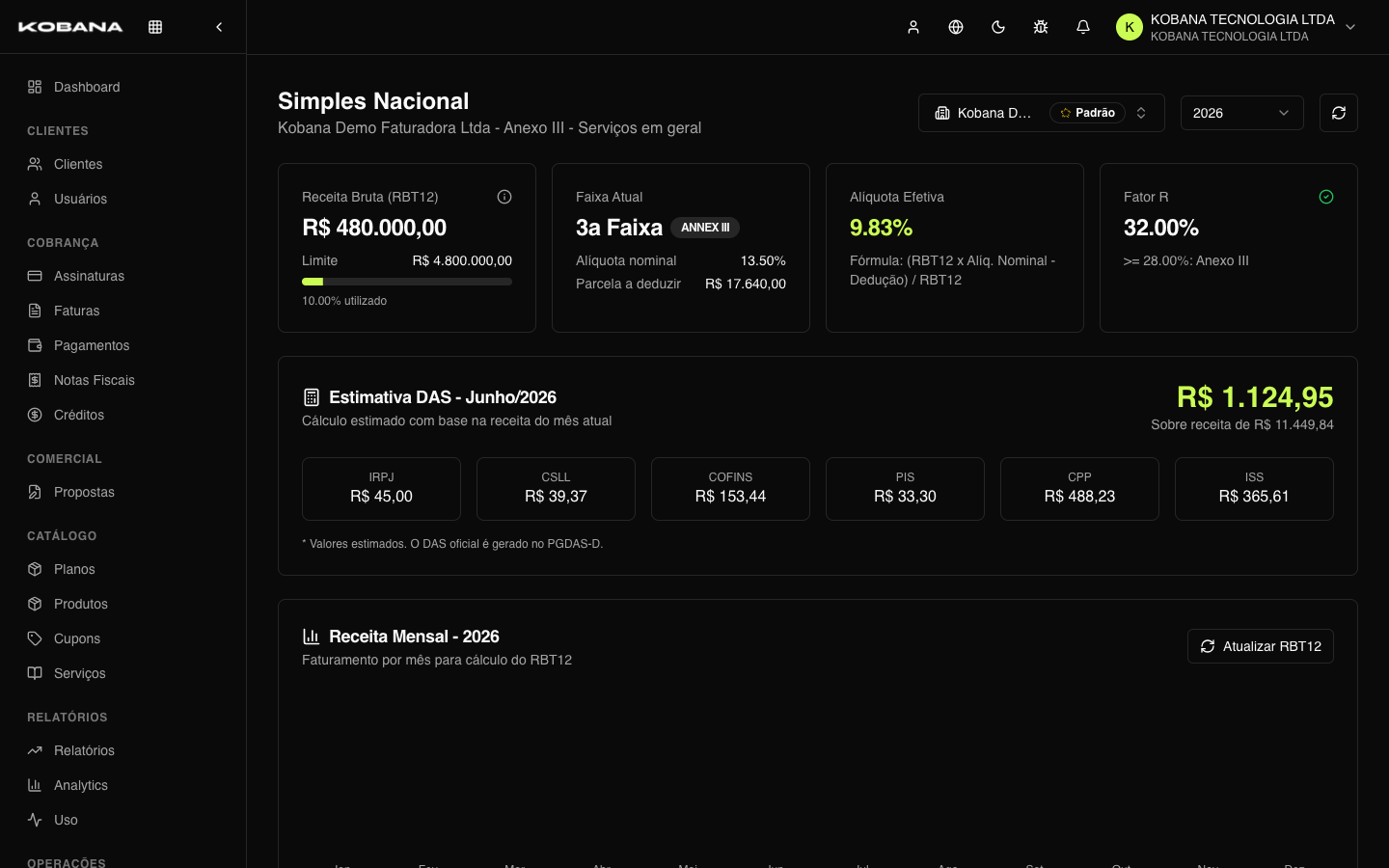This screenshot has width=1389, height=868.
Task: Click the Créditos coin icon
Action: 35,415
